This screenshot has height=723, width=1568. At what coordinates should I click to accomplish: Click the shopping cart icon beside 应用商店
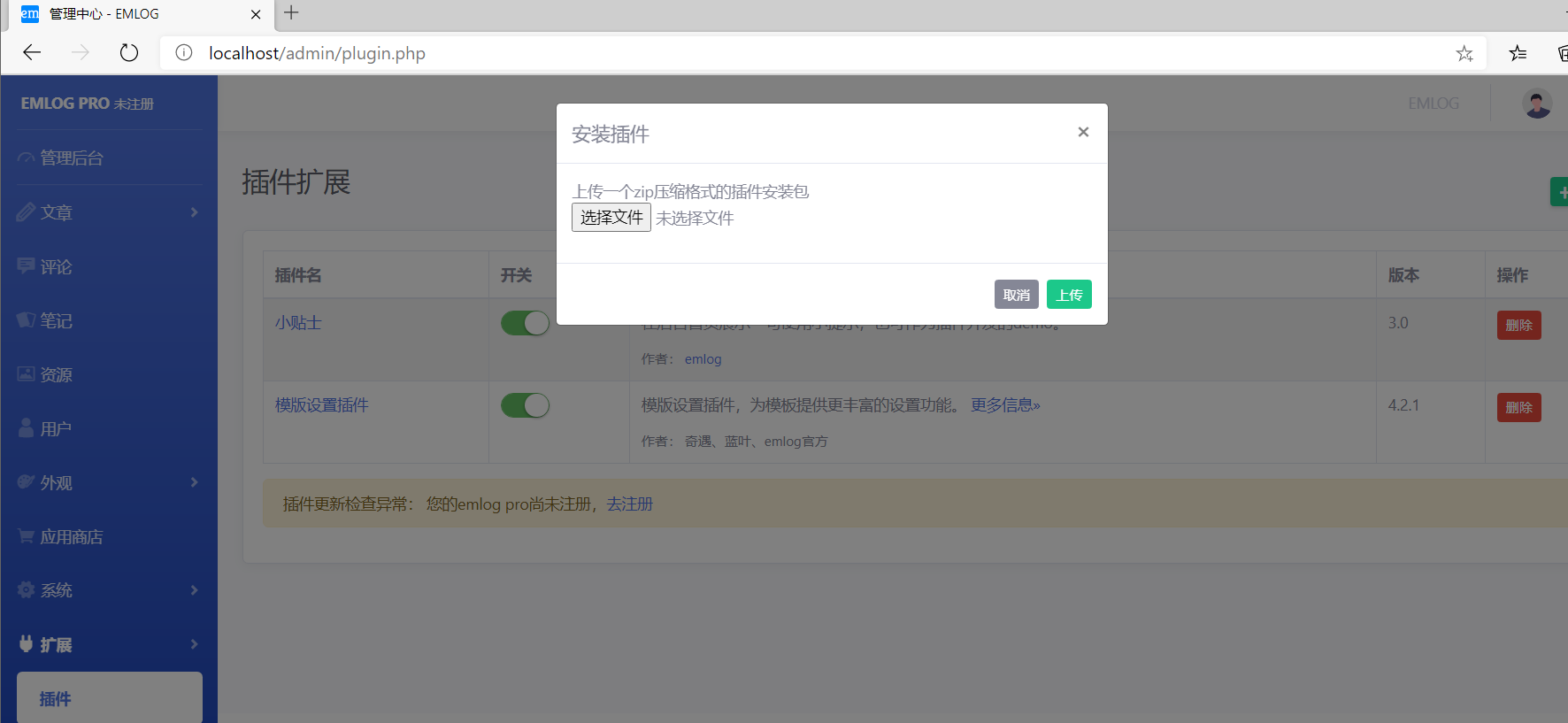[26, 535]
